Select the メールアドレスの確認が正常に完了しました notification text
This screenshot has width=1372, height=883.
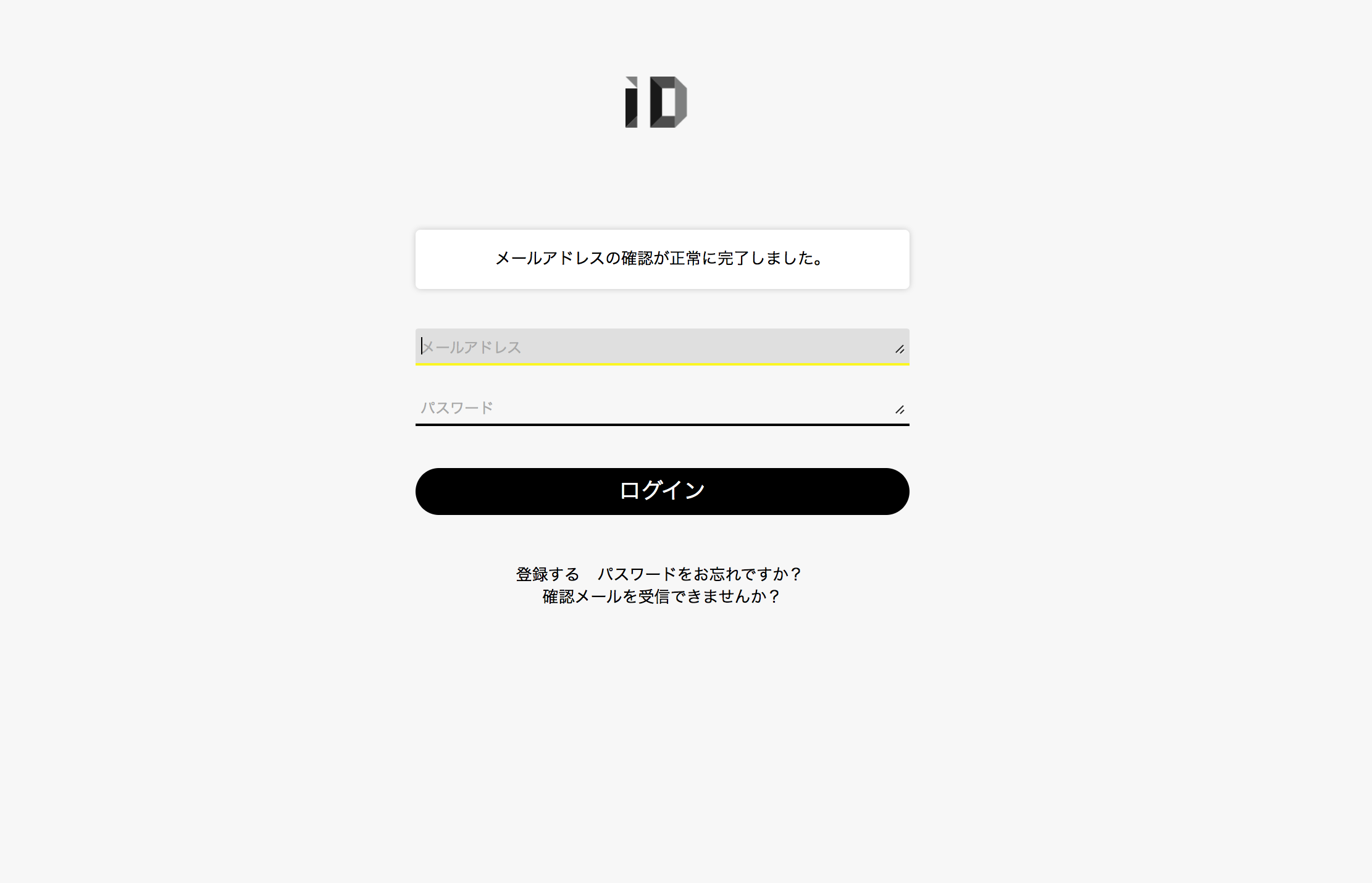coord(659,258)
